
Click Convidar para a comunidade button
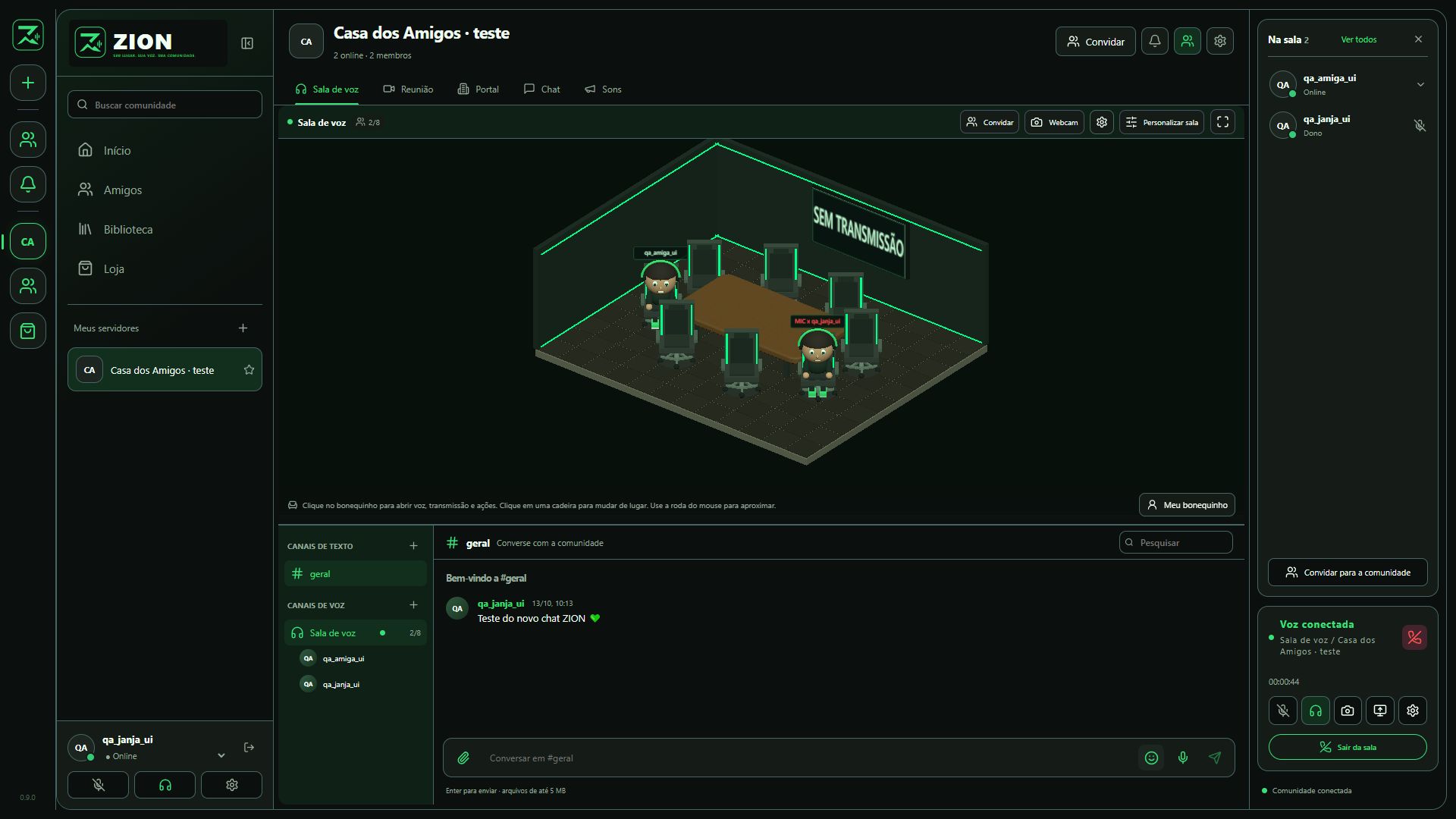1348,573
